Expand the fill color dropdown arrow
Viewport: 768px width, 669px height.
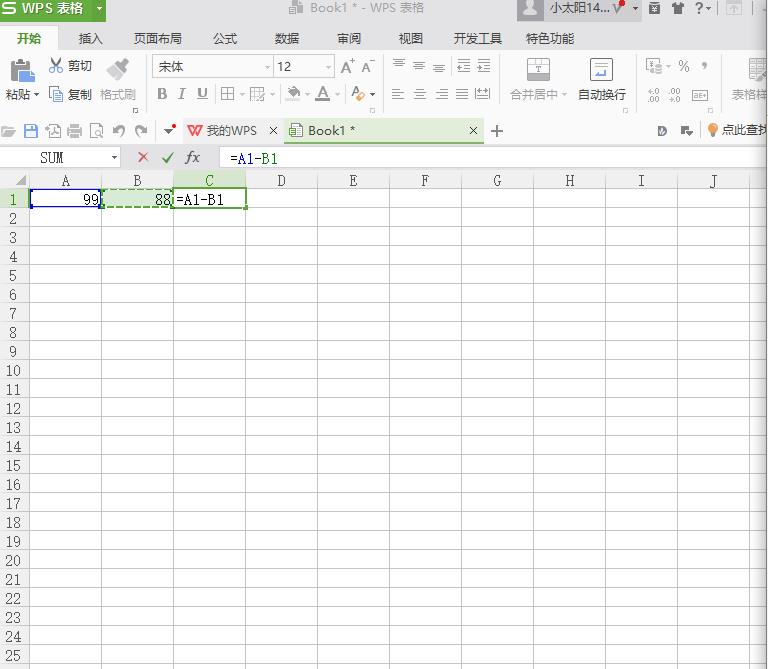coord(308,94)
